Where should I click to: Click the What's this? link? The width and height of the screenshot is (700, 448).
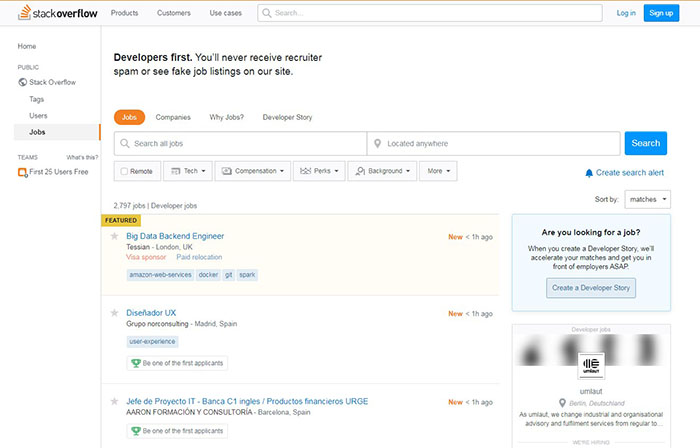click(x=82, y=157)
